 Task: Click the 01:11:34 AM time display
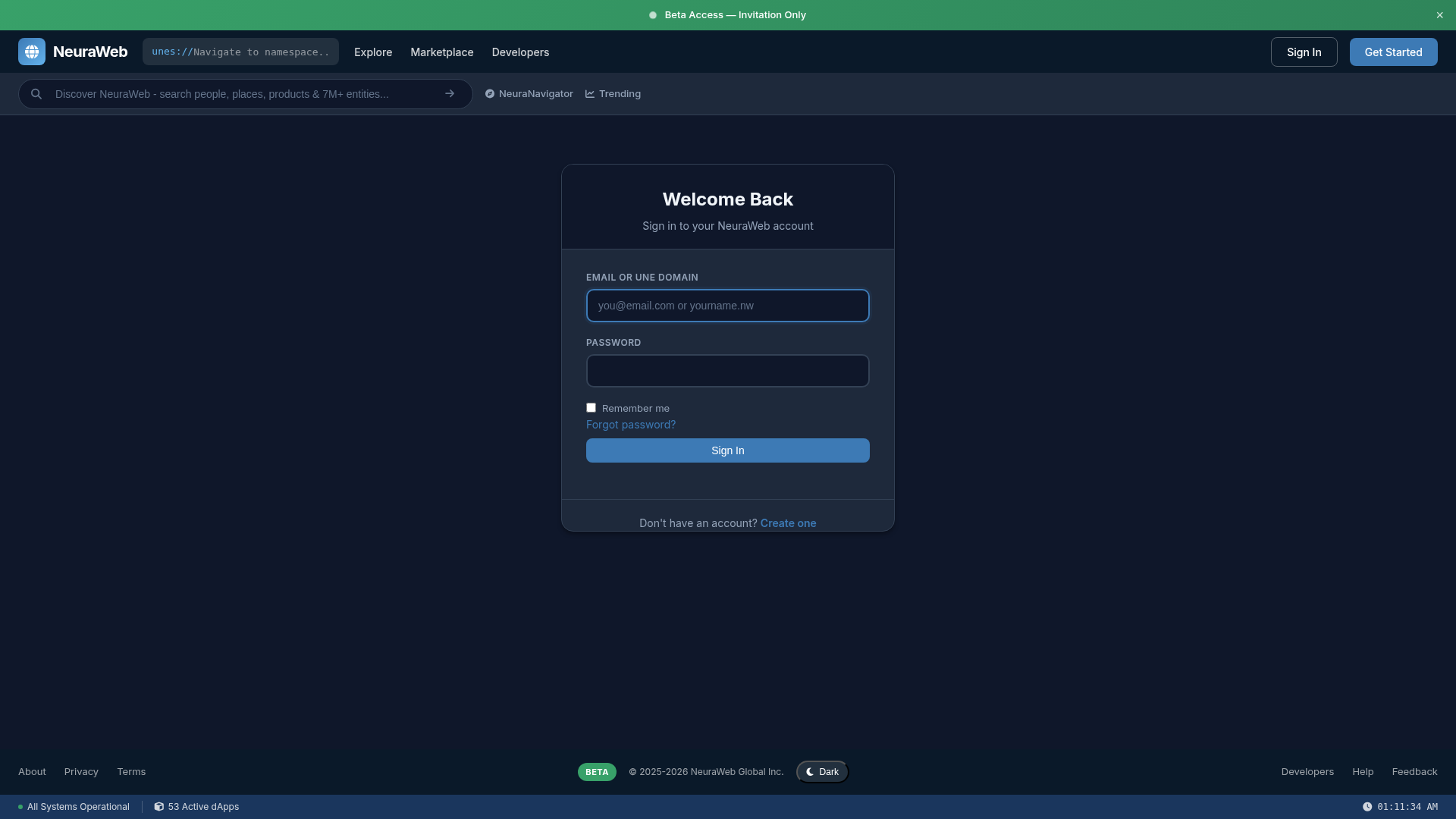1407,807
